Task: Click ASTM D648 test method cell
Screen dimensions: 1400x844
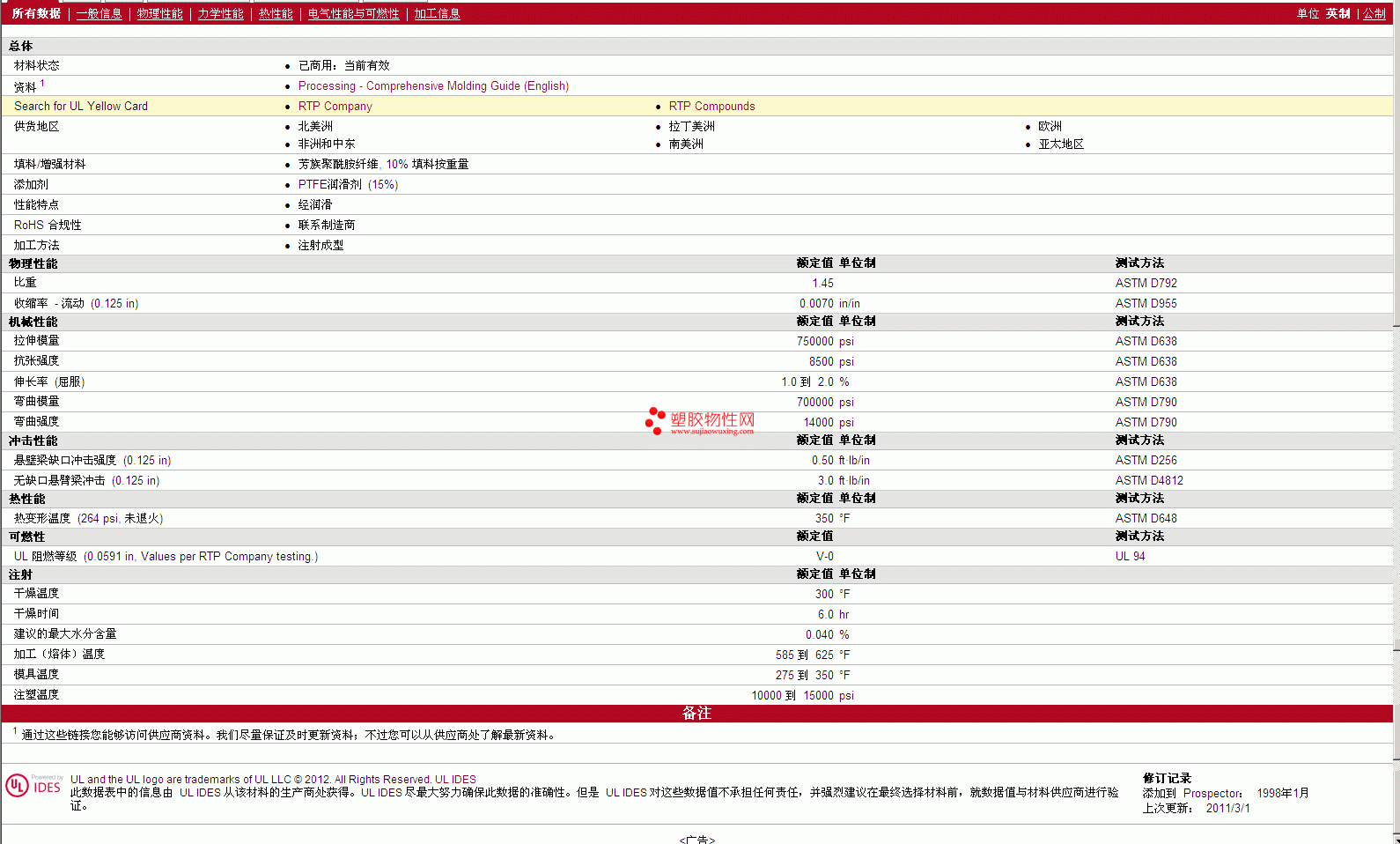Action: (1146, 519)
